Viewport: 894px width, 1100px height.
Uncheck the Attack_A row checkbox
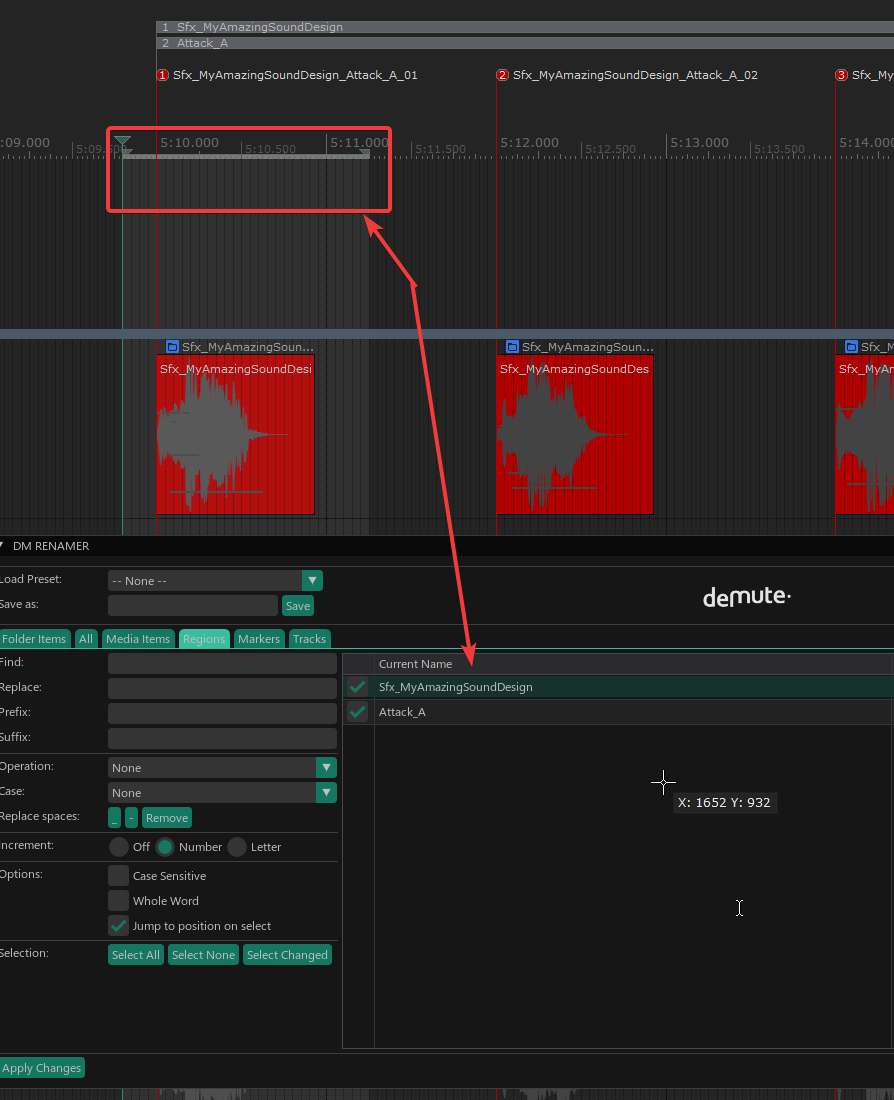[358, 712]
